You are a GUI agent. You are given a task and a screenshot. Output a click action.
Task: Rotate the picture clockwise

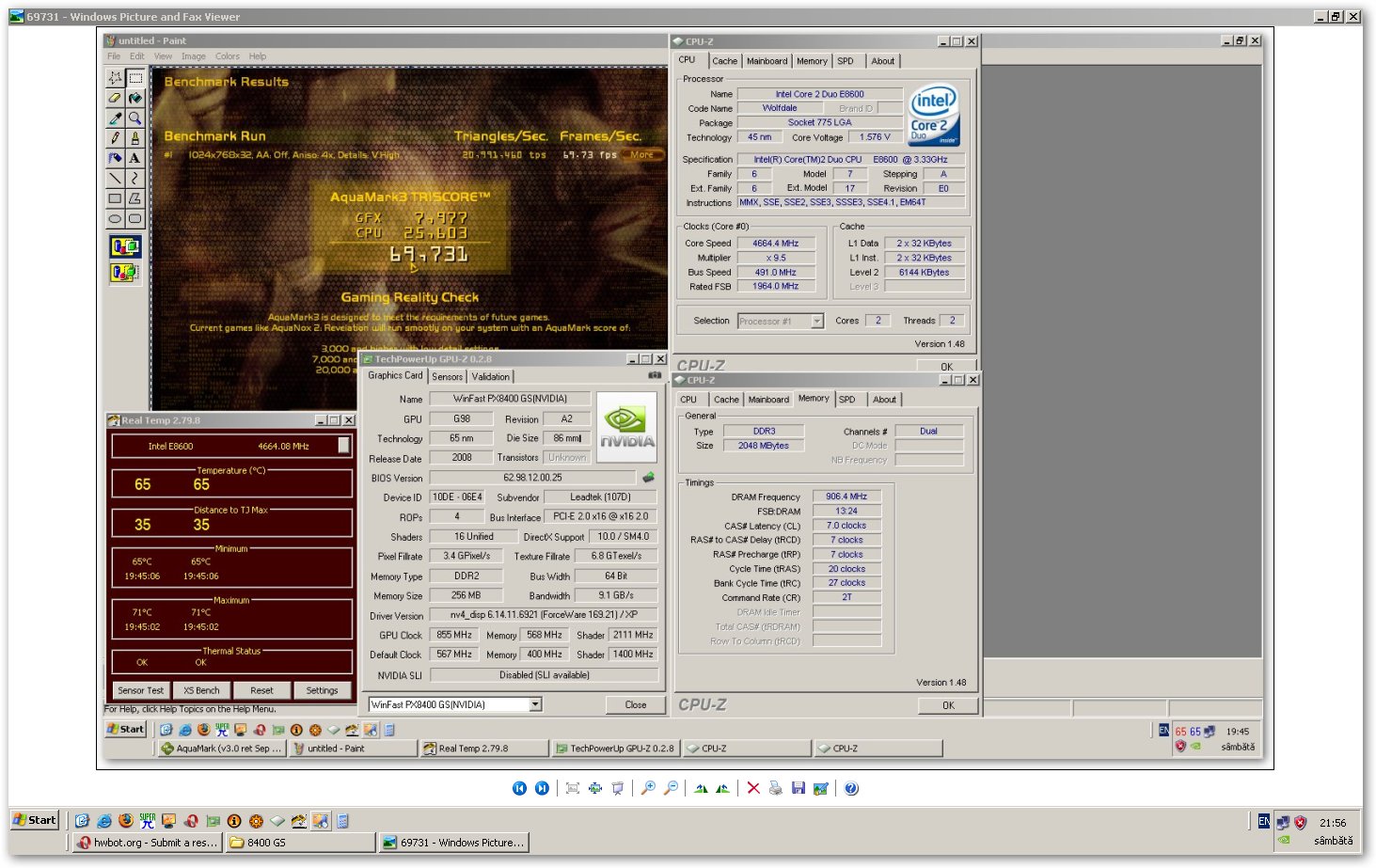(701, 788)
